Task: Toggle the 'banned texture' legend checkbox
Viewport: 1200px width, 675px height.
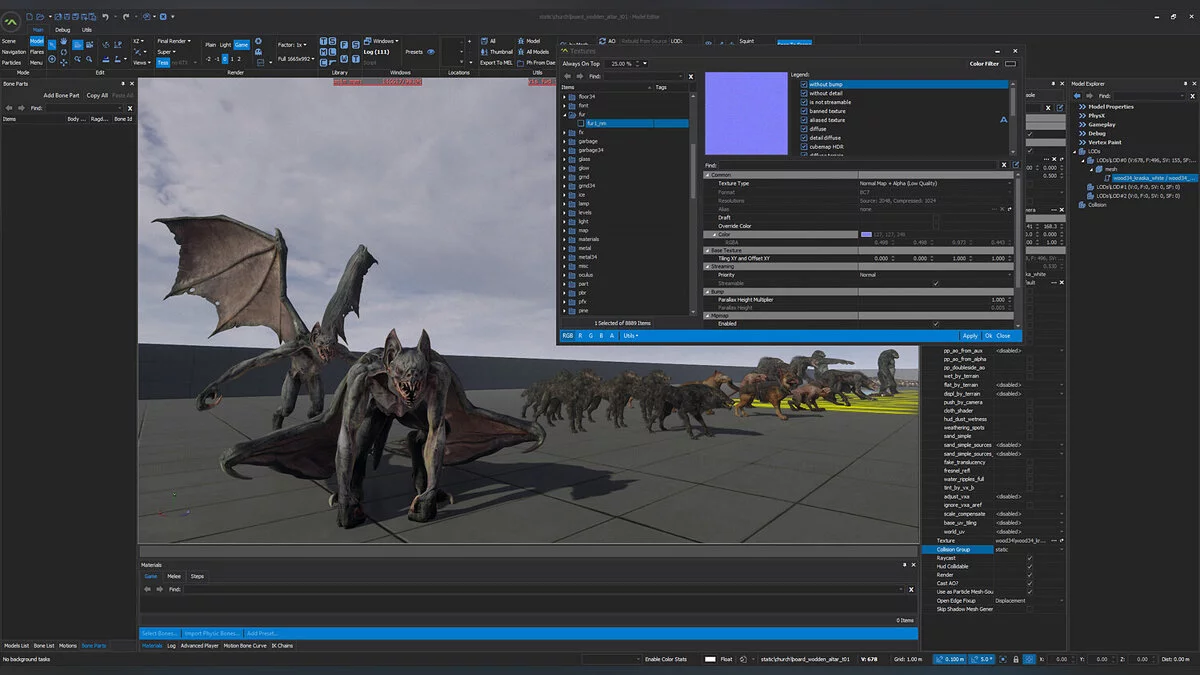Action: (x=804, y=111)
